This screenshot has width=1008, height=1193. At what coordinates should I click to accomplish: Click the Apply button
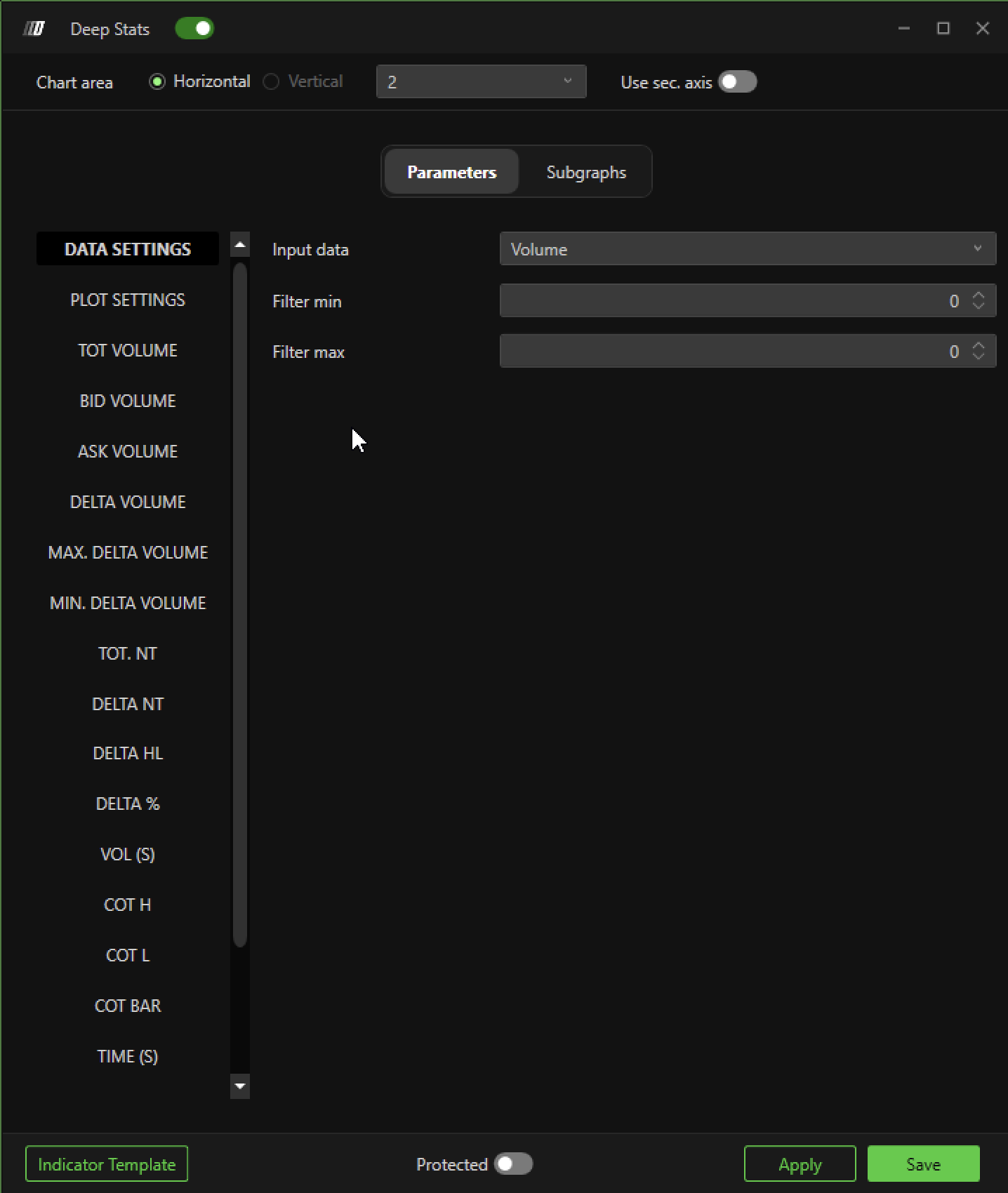pos(800,1164)
